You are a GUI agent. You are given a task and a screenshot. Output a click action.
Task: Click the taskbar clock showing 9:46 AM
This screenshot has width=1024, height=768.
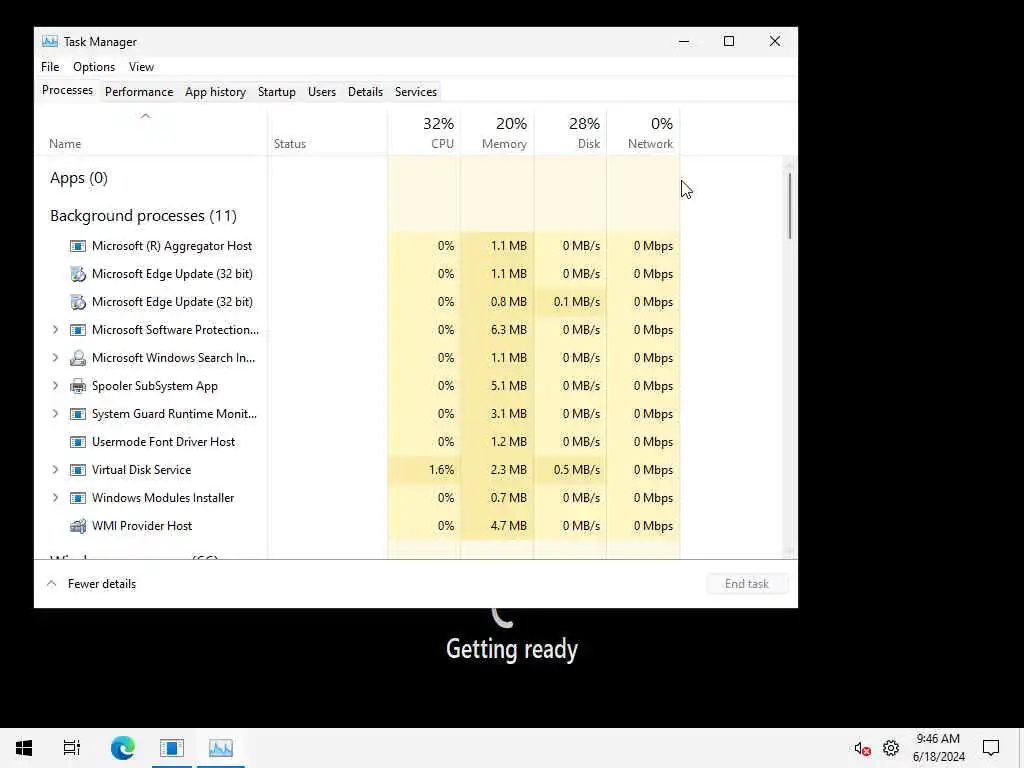(938, 748)
